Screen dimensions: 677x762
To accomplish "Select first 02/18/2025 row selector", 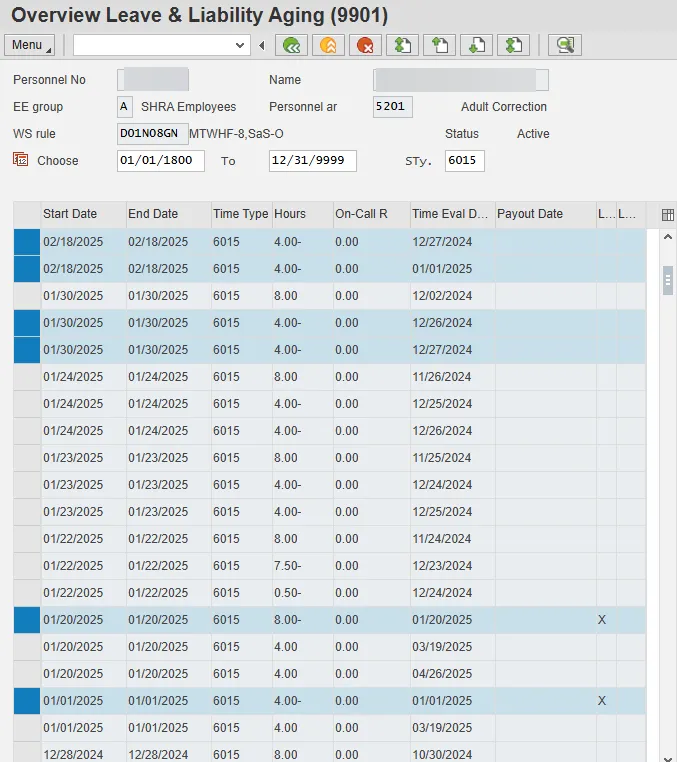I will click(27, 242).
